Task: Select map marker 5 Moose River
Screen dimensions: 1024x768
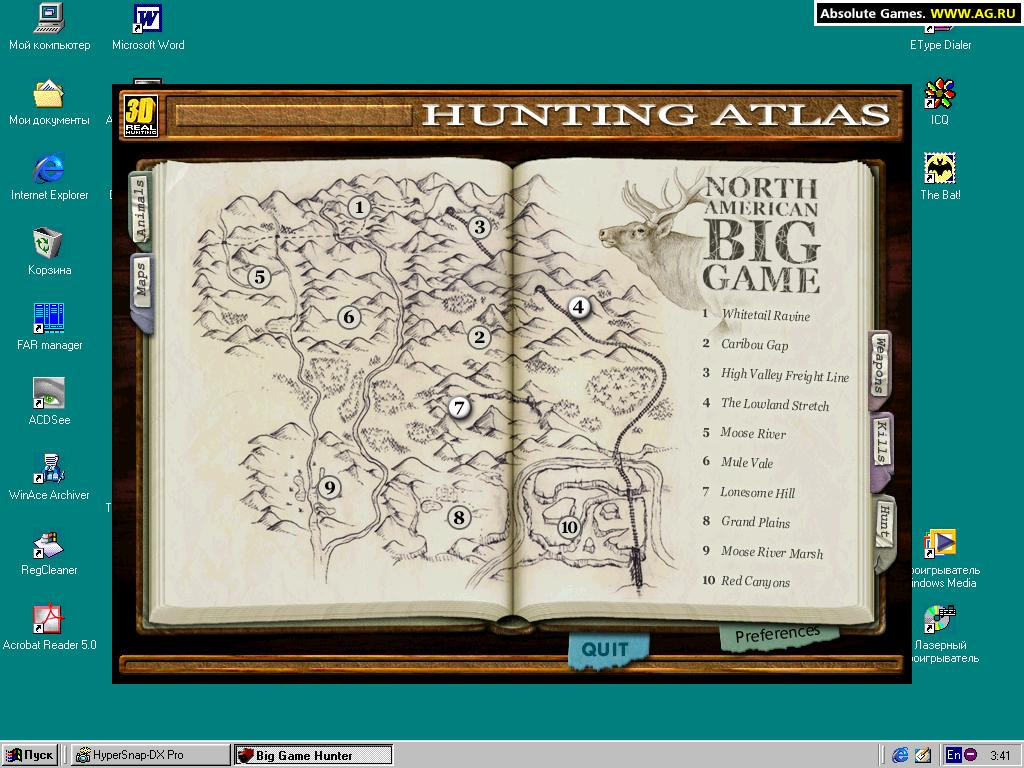Action: (259, 277)
